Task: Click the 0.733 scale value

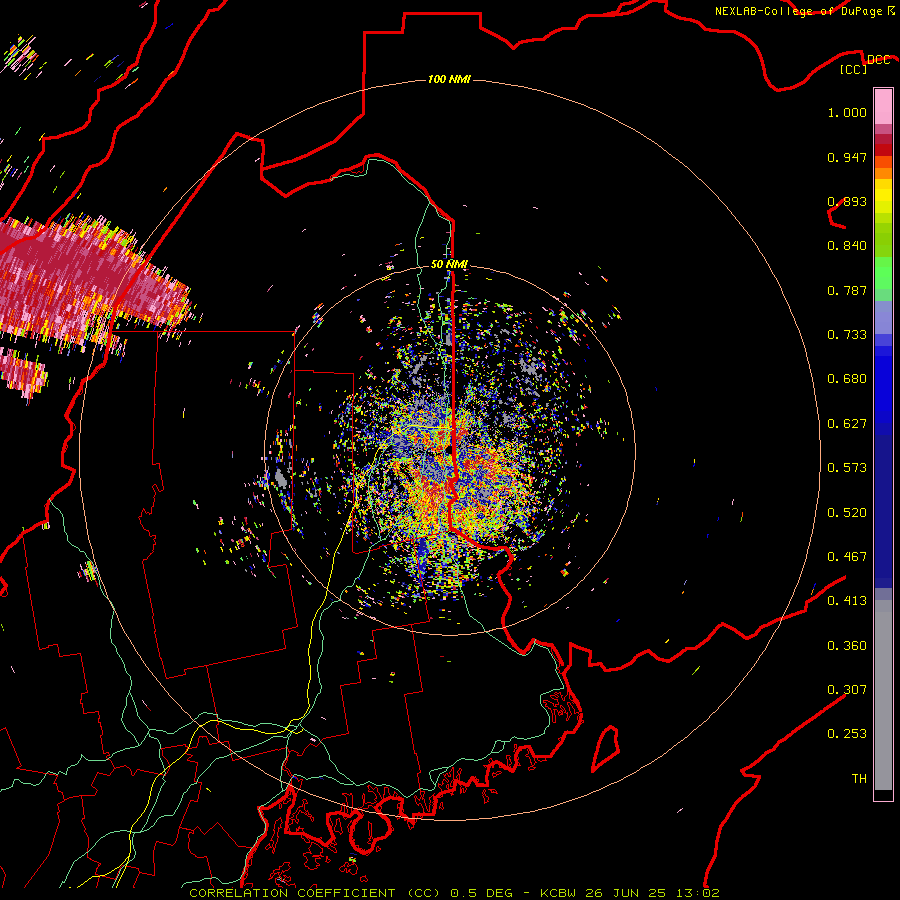Action: coord(847,335)
